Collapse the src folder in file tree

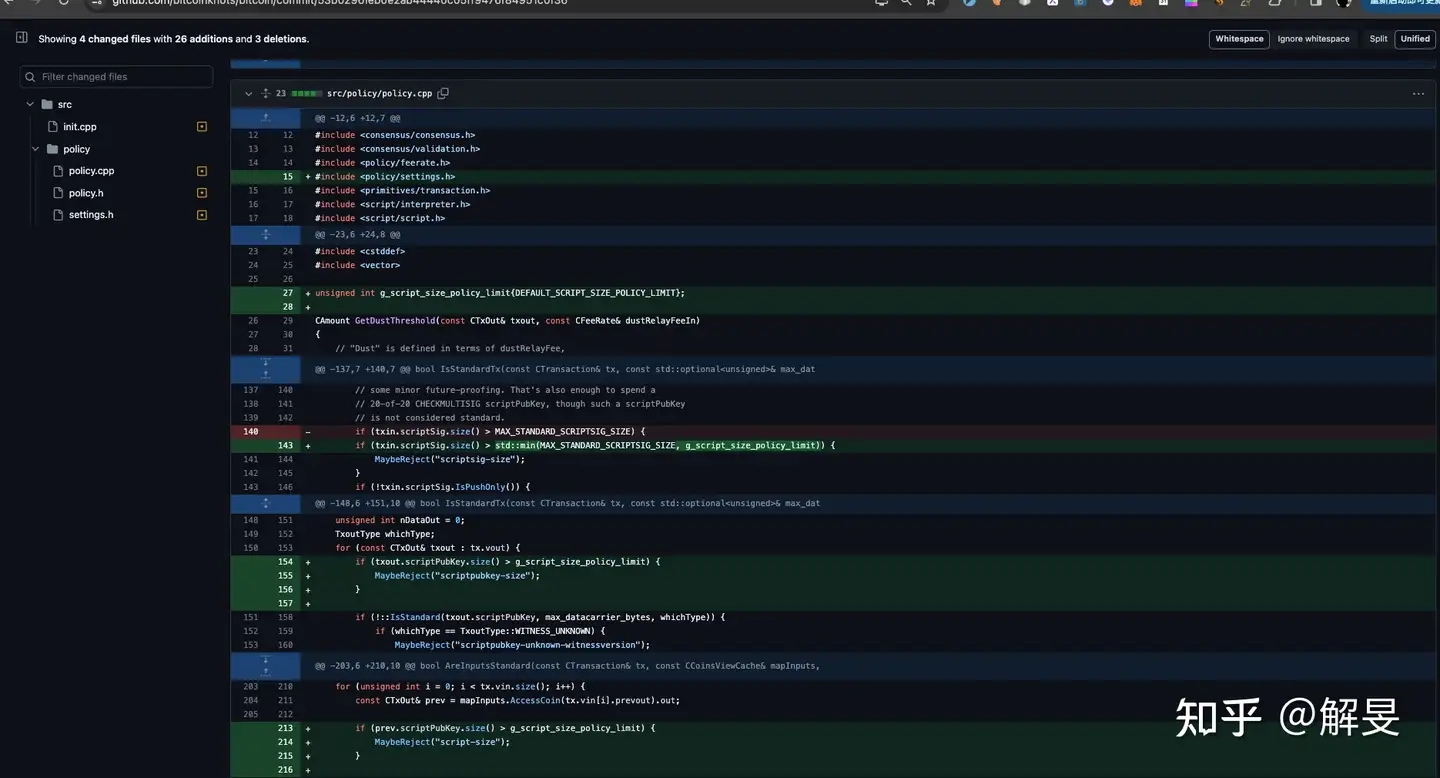(x=31, y=104)
